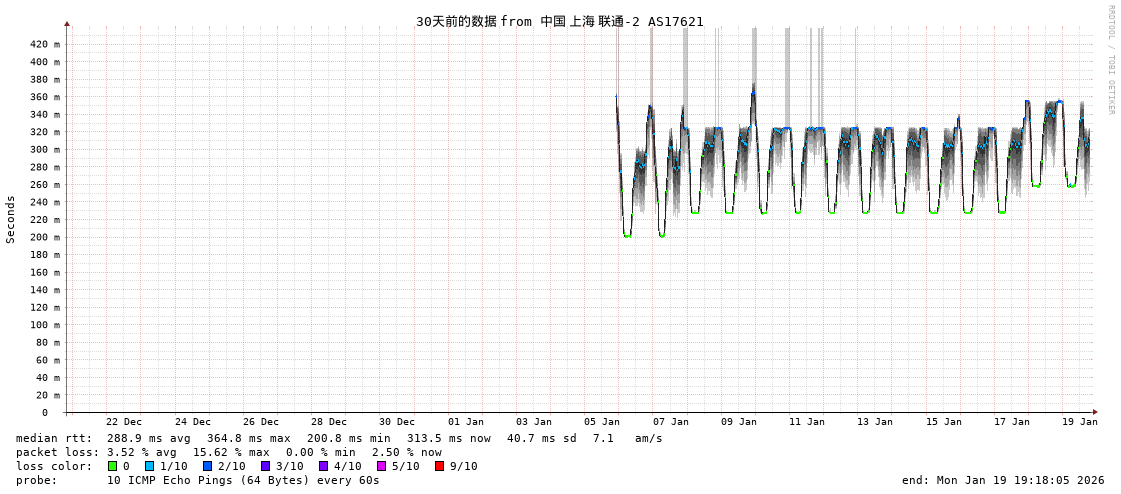Image resolution: width=1121 pixels, height=494 pixels.
Task: Select the 22 Dec x-axis date label
Action: coord(124,422)
